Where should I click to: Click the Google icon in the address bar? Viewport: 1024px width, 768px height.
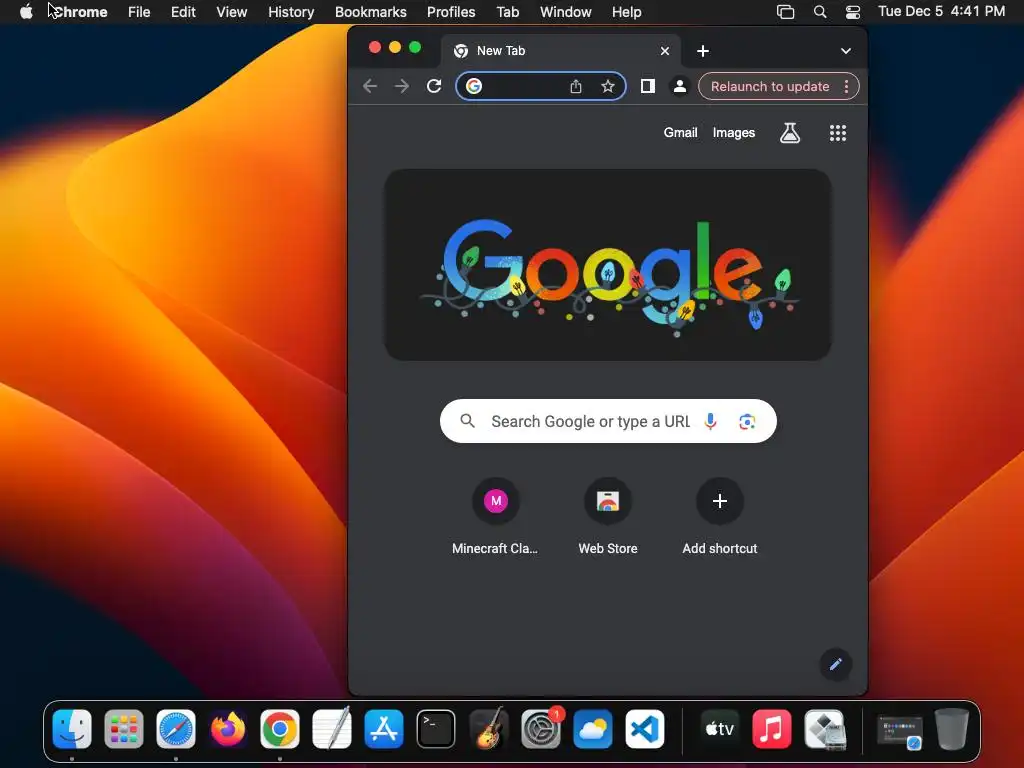click(x=474, y=86)
